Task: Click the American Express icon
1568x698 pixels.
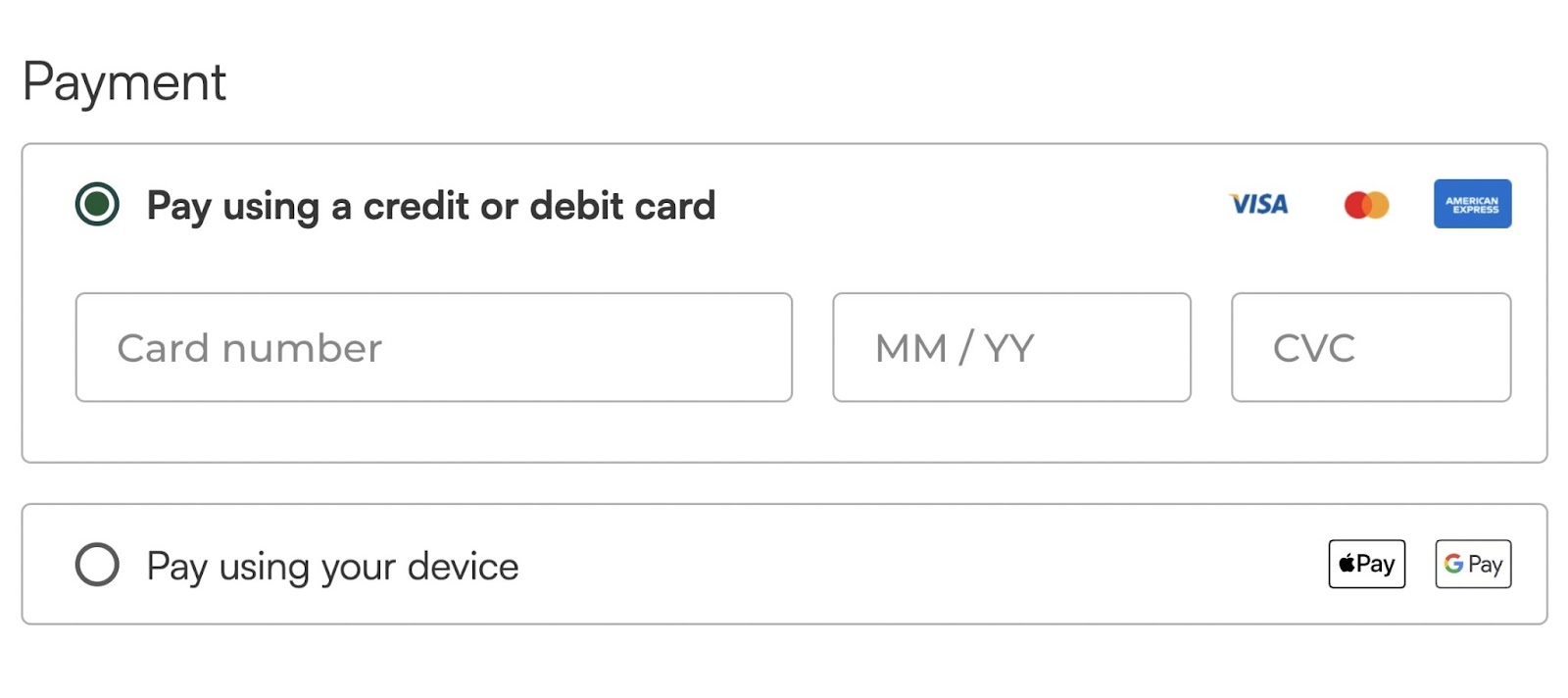Action: (1472, 204)
